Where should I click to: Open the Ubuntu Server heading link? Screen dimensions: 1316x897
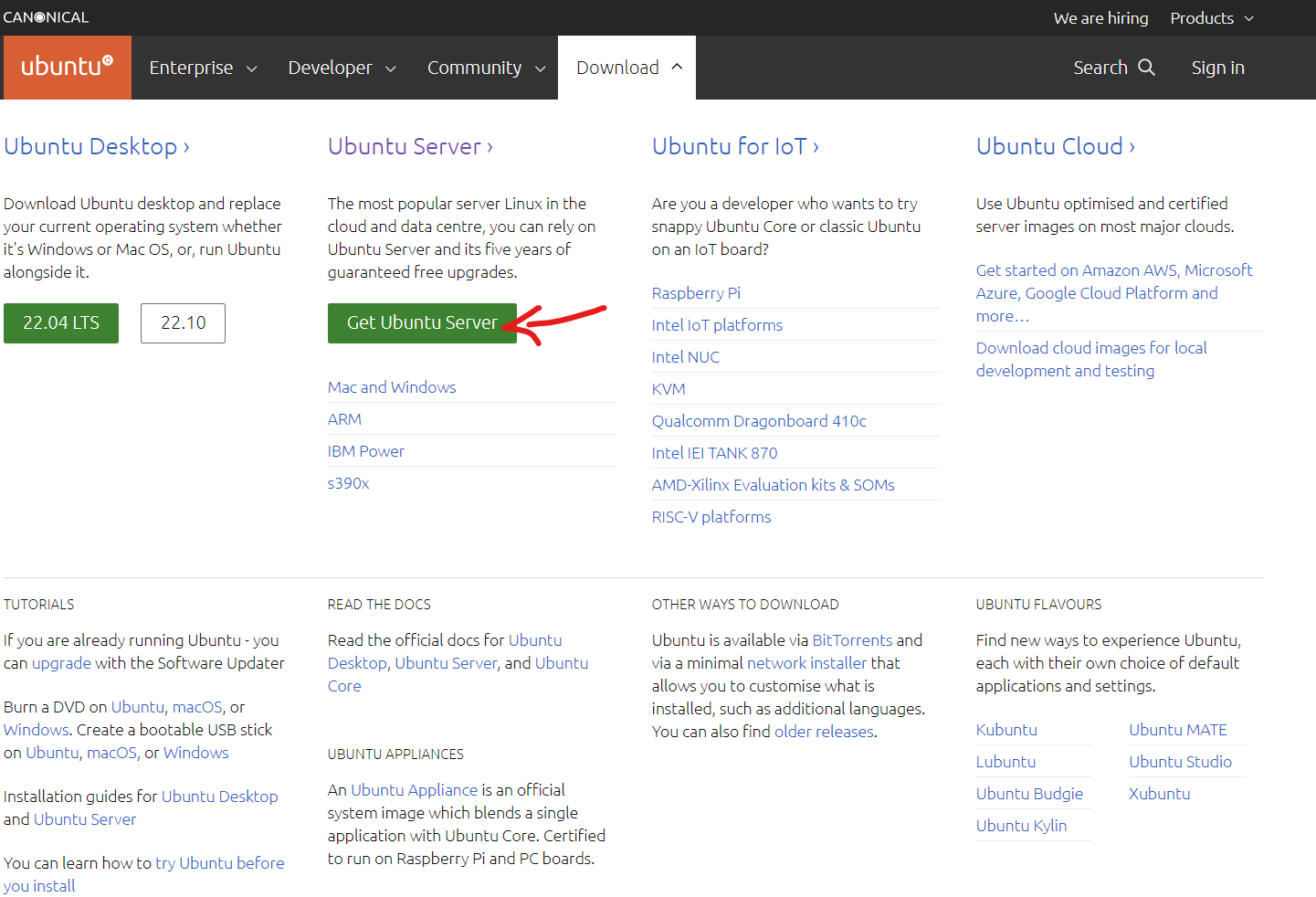pyautogui.click(x=410, y=146)
